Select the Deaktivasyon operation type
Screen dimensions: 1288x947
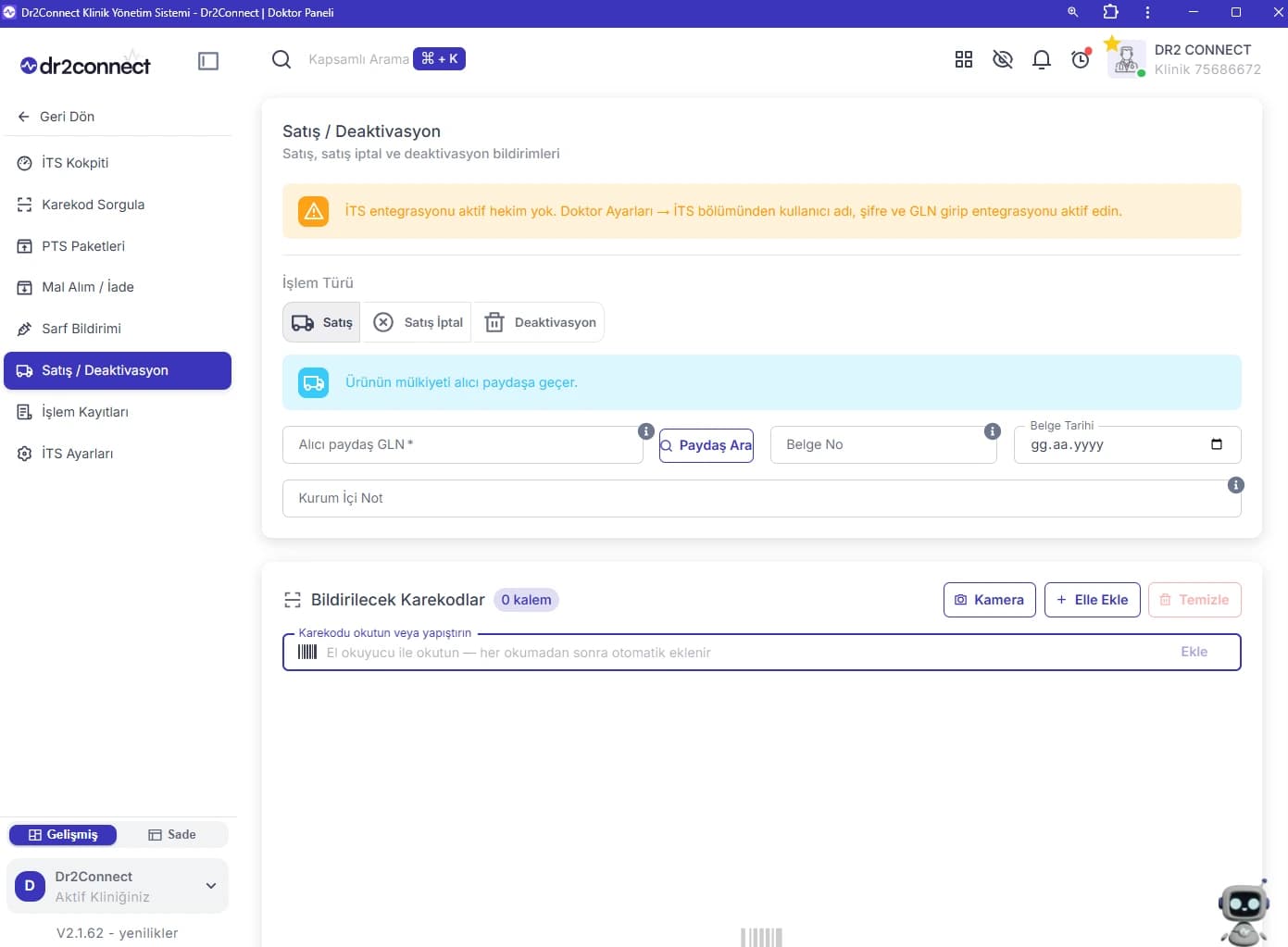tap(541, 322)
